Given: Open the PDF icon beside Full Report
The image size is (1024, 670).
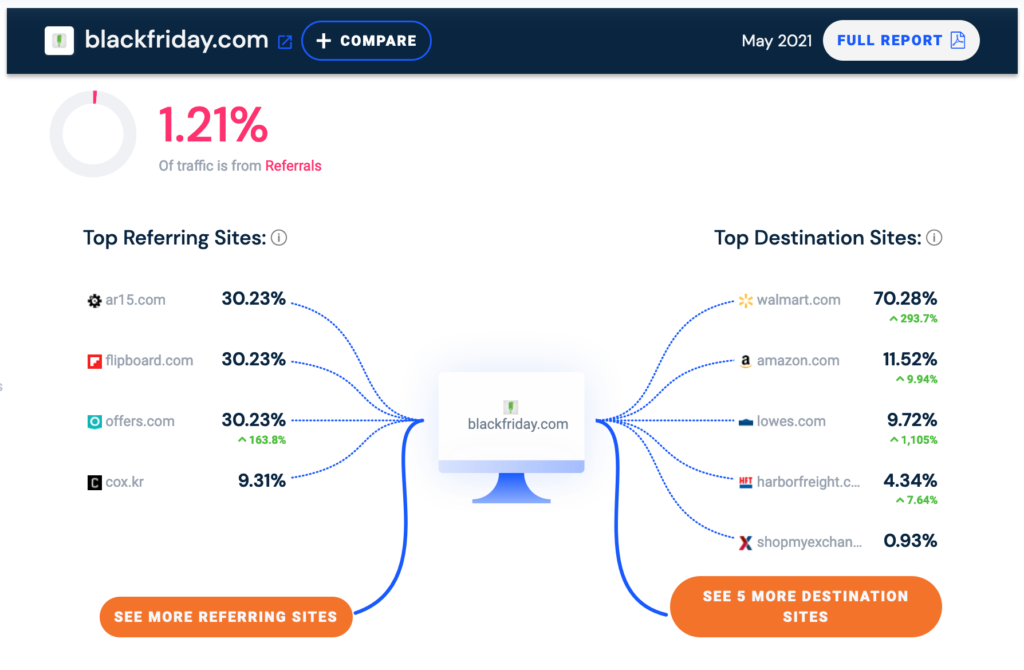Looking at the screenshot, I should (959, 40).
